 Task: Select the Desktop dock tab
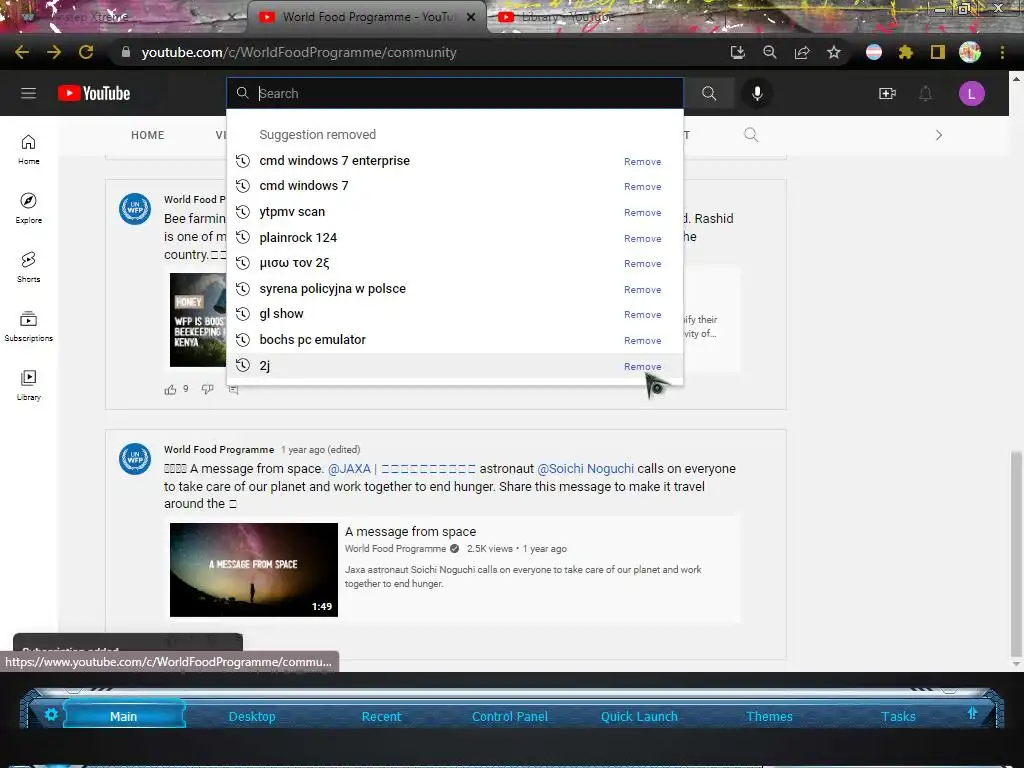252,716
